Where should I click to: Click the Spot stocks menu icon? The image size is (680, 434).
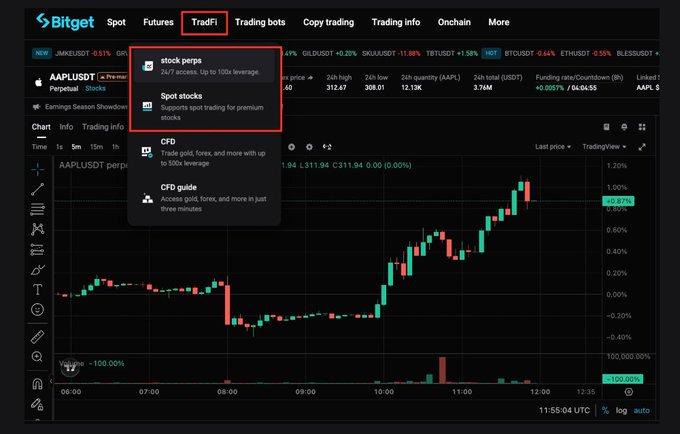[147, 106]
